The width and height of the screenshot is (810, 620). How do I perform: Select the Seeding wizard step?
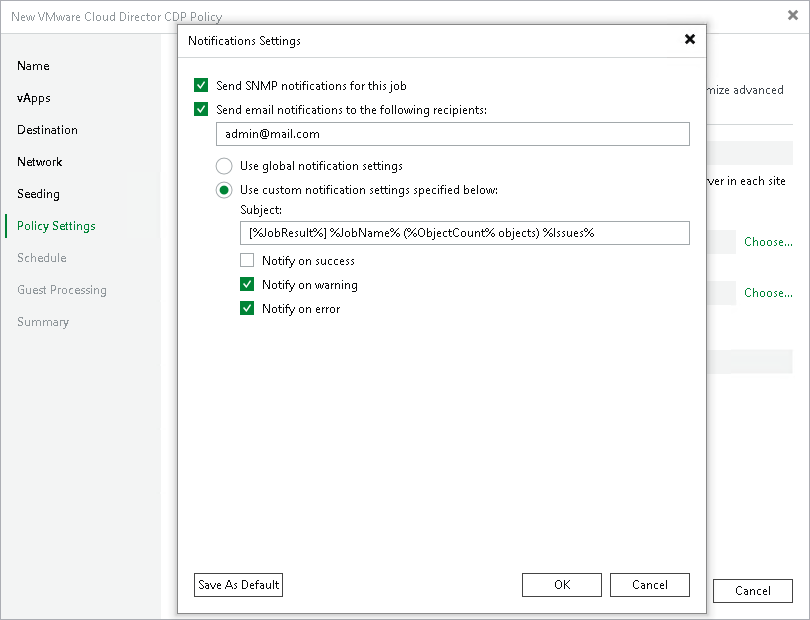click(x=38, y=194)
